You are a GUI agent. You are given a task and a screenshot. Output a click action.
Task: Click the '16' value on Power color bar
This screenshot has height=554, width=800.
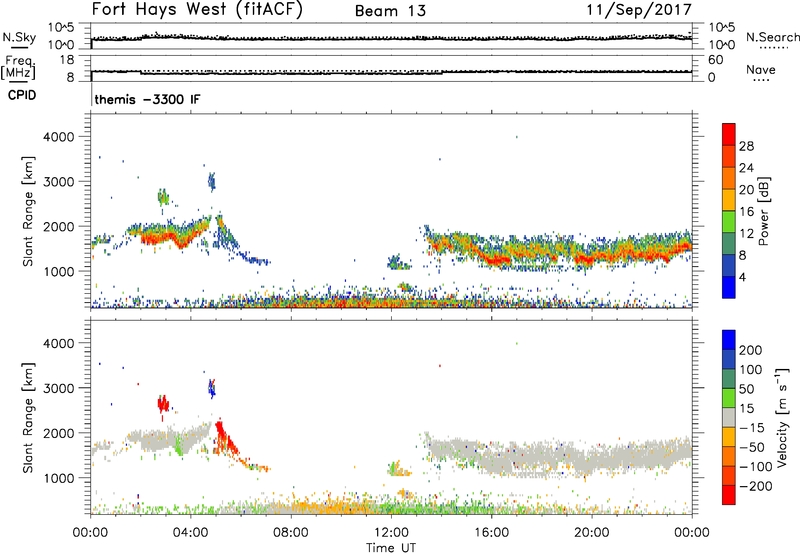click(x=746, y=212)
